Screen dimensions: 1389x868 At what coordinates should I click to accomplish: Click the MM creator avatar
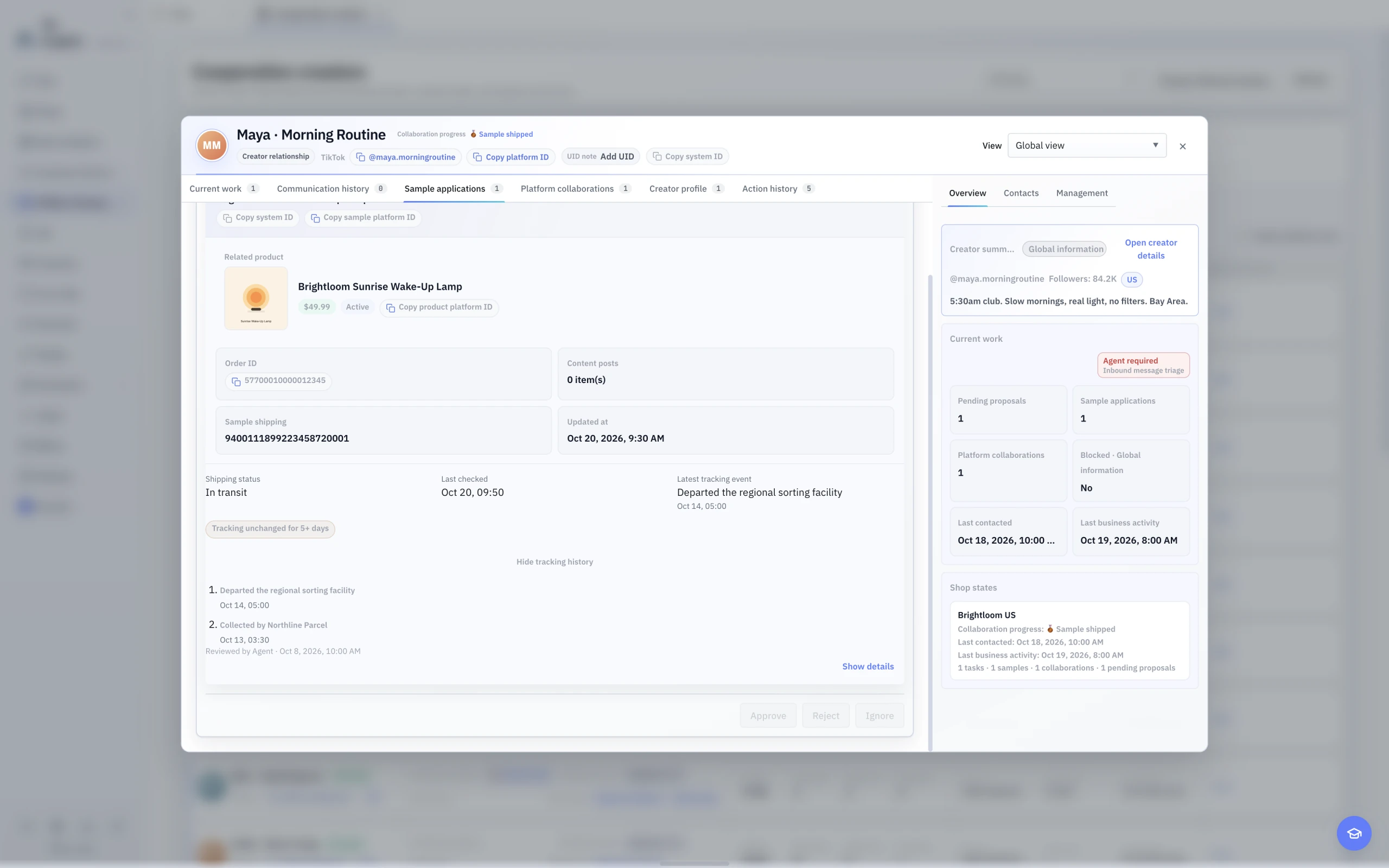point(212,145)
